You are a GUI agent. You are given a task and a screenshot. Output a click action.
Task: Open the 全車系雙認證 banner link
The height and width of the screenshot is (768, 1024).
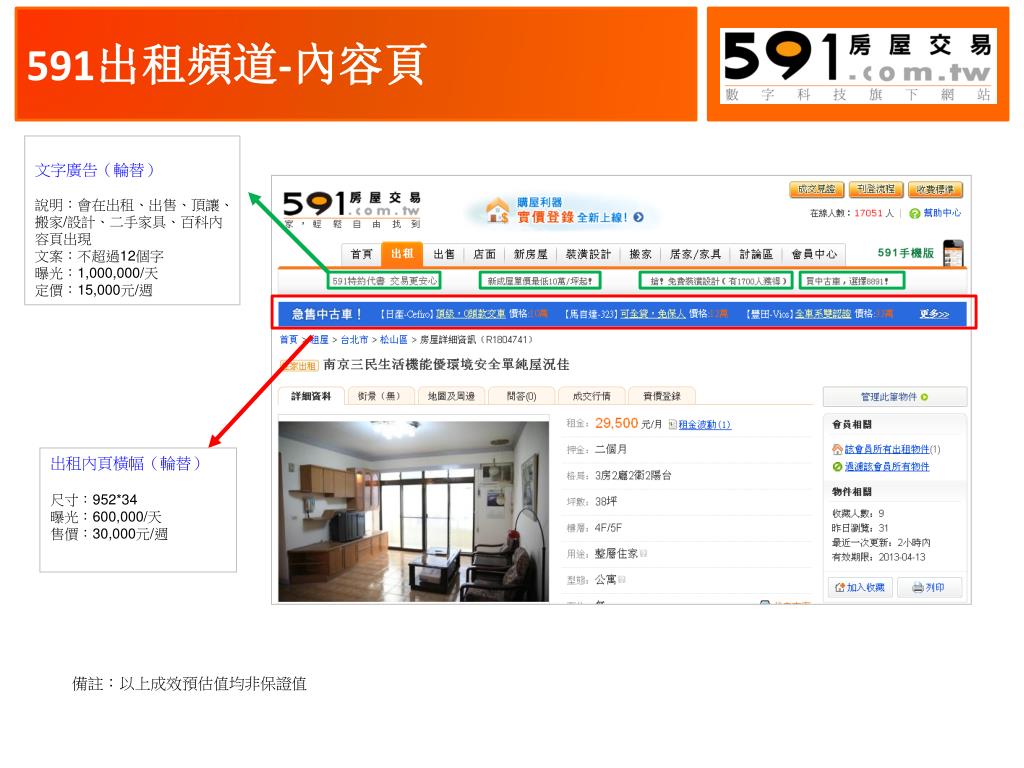click(823, 314)
